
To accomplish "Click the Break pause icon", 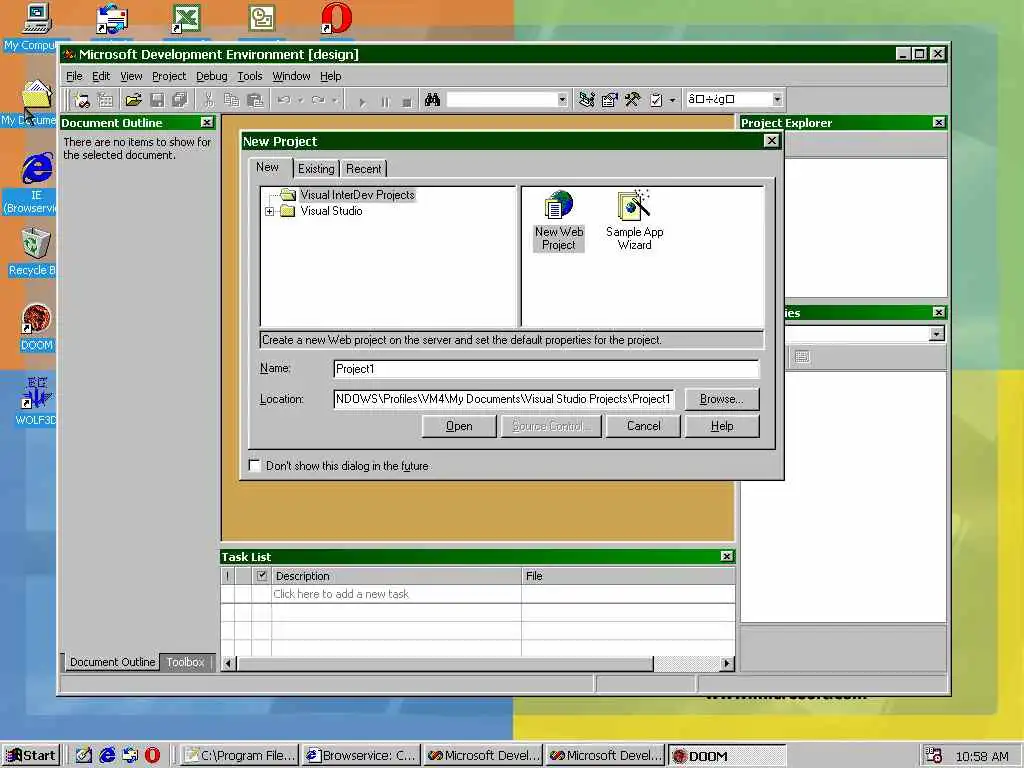I will pos(385,101).
